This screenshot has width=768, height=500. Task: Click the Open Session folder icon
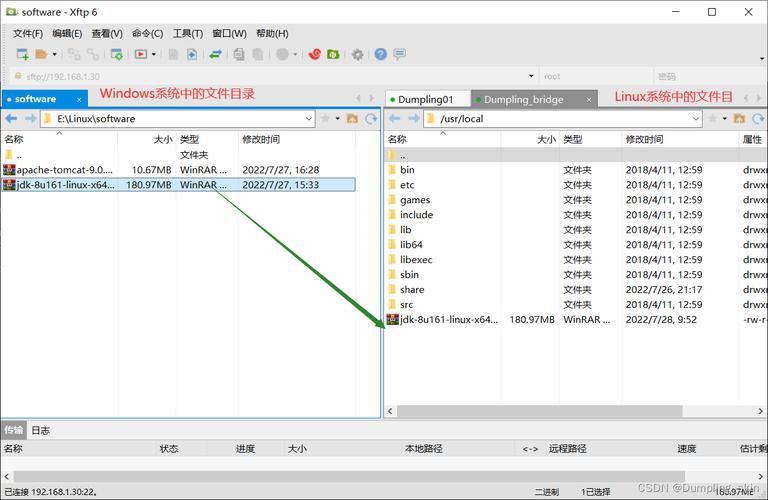click(41, 54)
